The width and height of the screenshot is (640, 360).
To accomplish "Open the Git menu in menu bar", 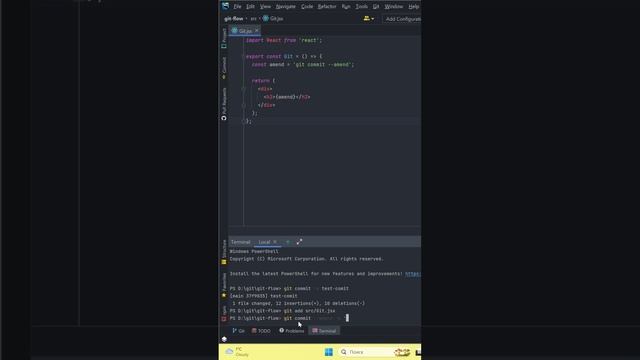I will coord(376,7).
